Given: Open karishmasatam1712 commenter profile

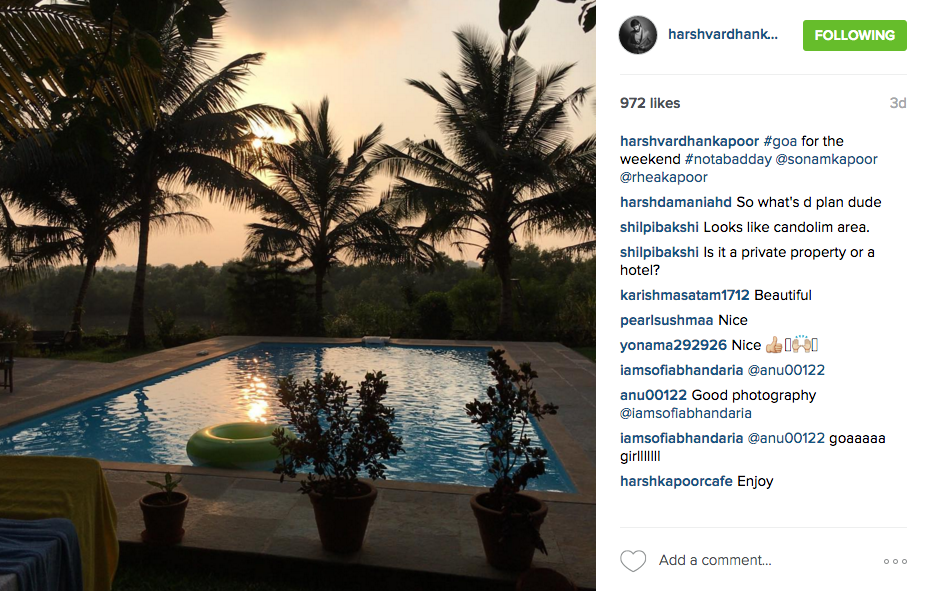Looking at the screenshot, I should tap(684, 295).
